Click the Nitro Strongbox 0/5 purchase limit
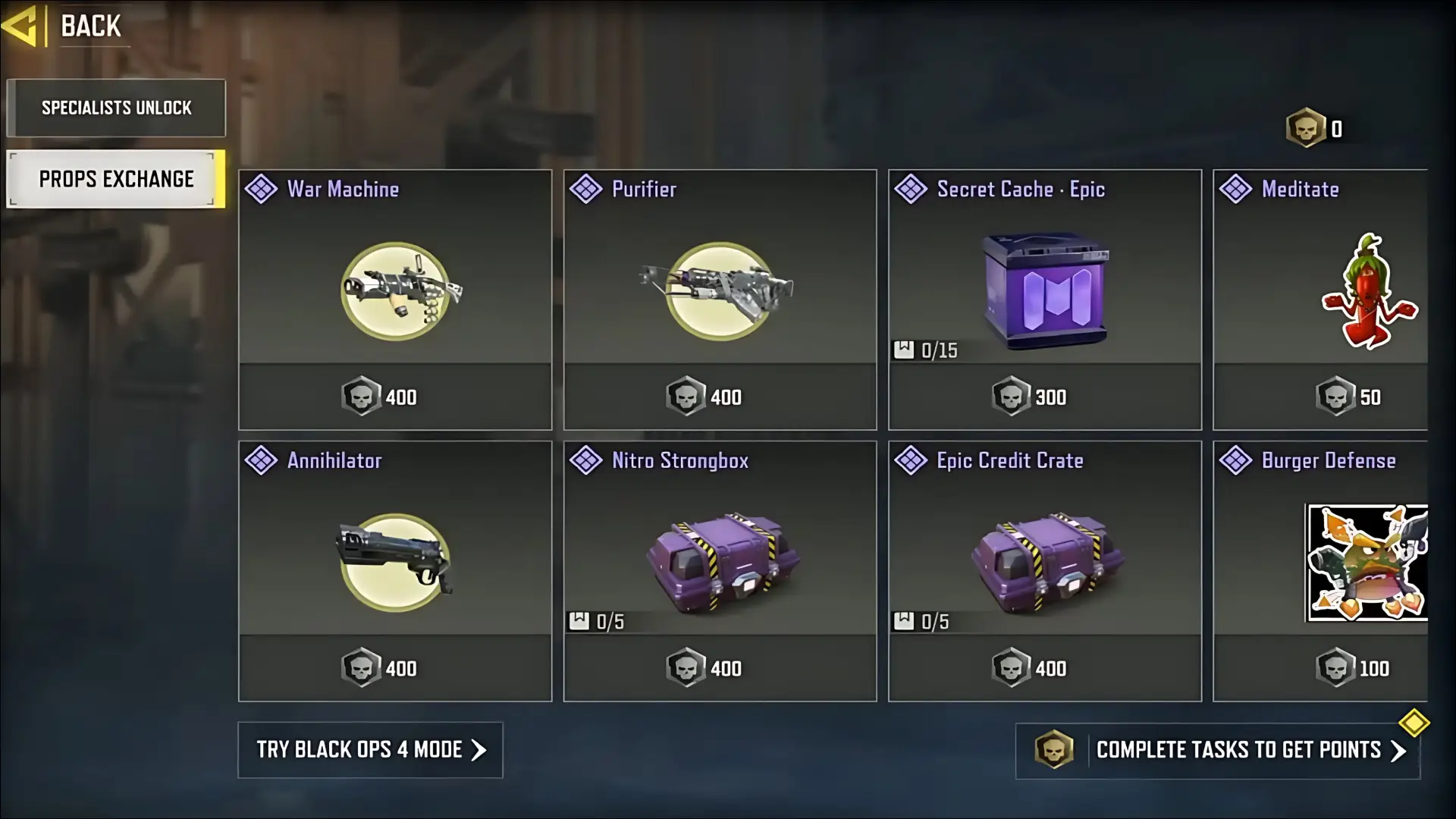1456x819 pixels. [x=598, y=622]
